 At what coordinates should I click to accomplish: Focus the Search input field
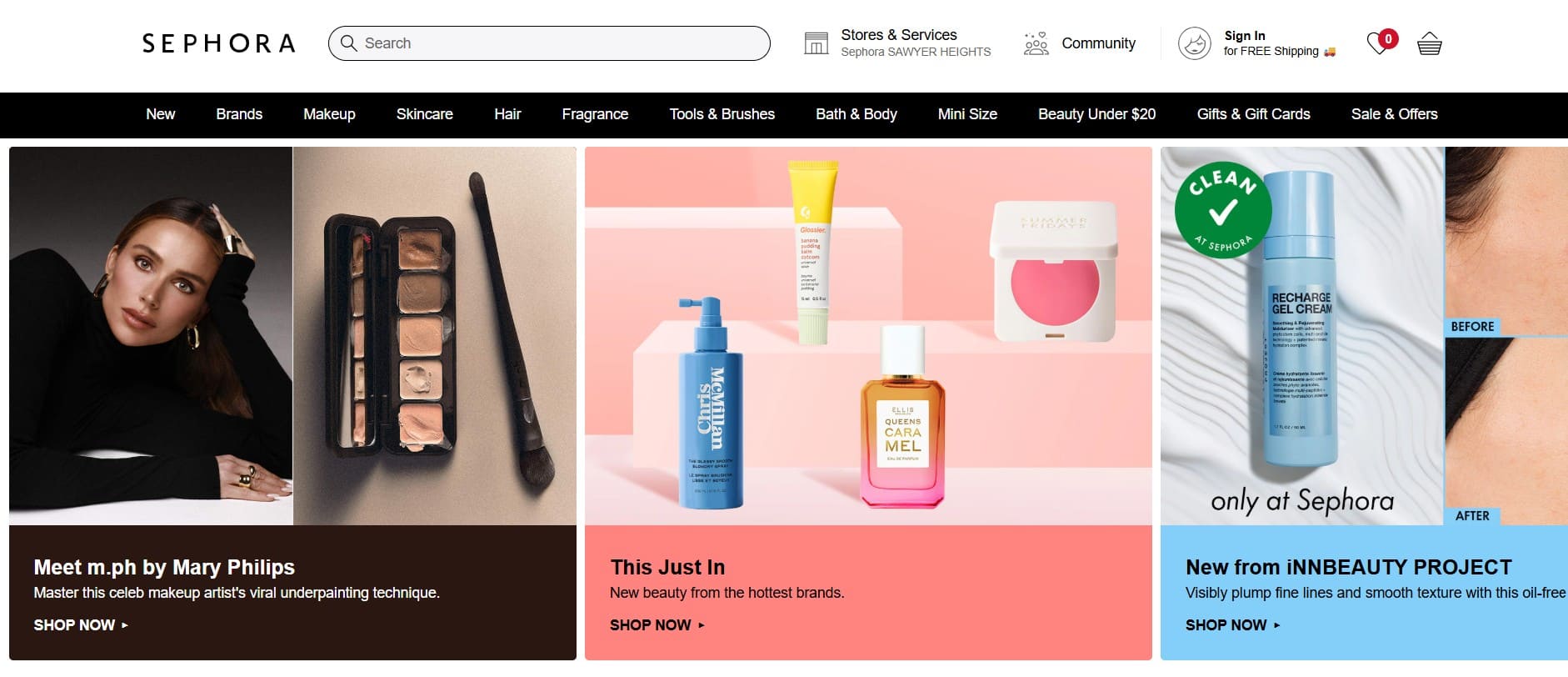point(549,43)
